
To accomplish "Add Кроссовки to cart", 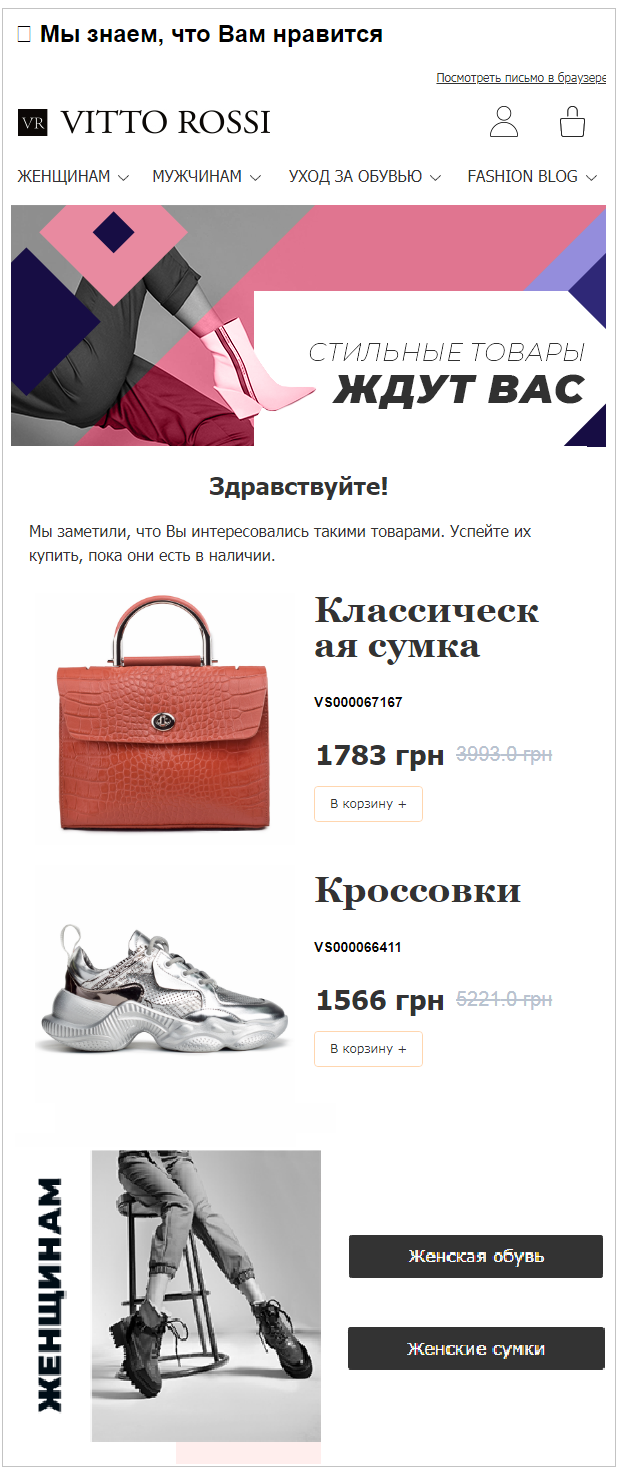I will click(368, 1049).
